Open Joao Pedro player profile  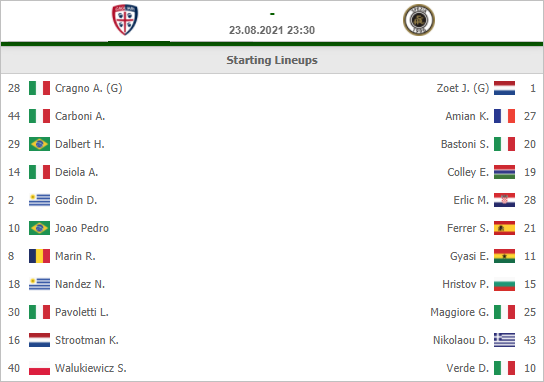point(82,228)
